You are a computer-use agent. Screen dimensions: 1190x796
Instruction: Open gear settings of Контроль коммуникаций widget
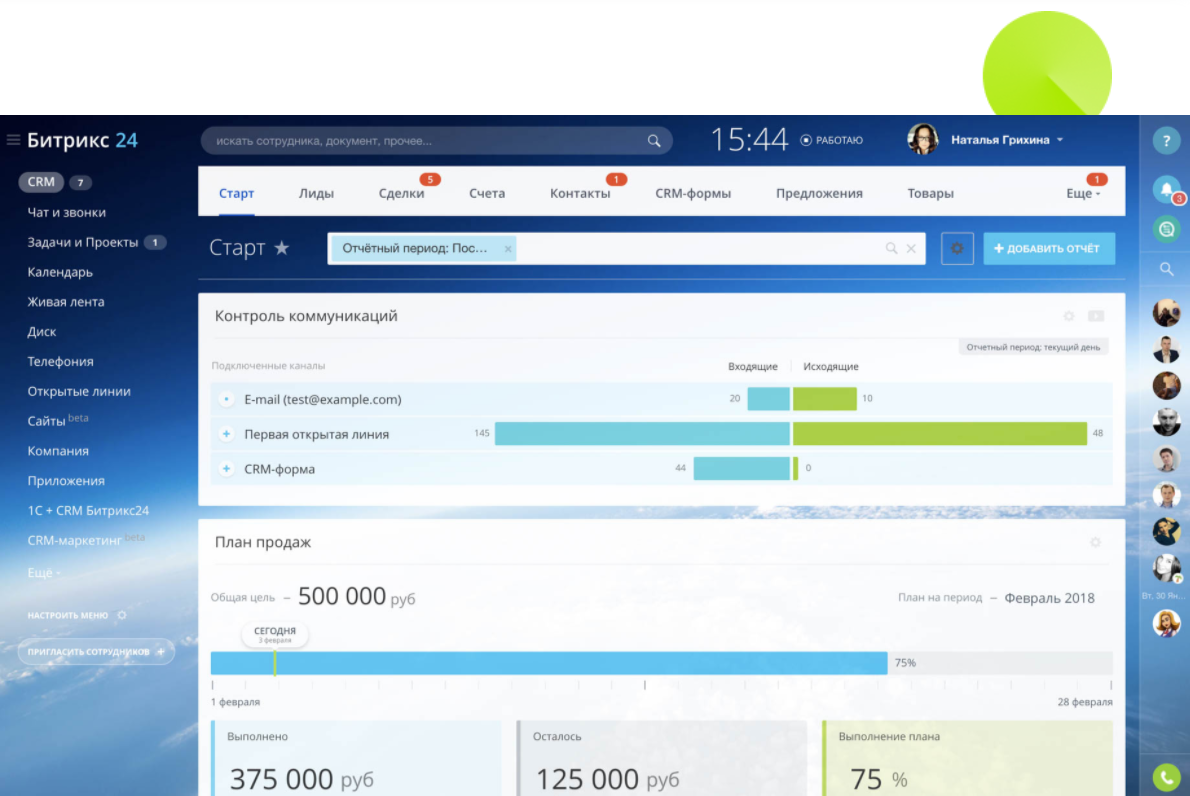pyautogui.click(x=1069, y=316)
